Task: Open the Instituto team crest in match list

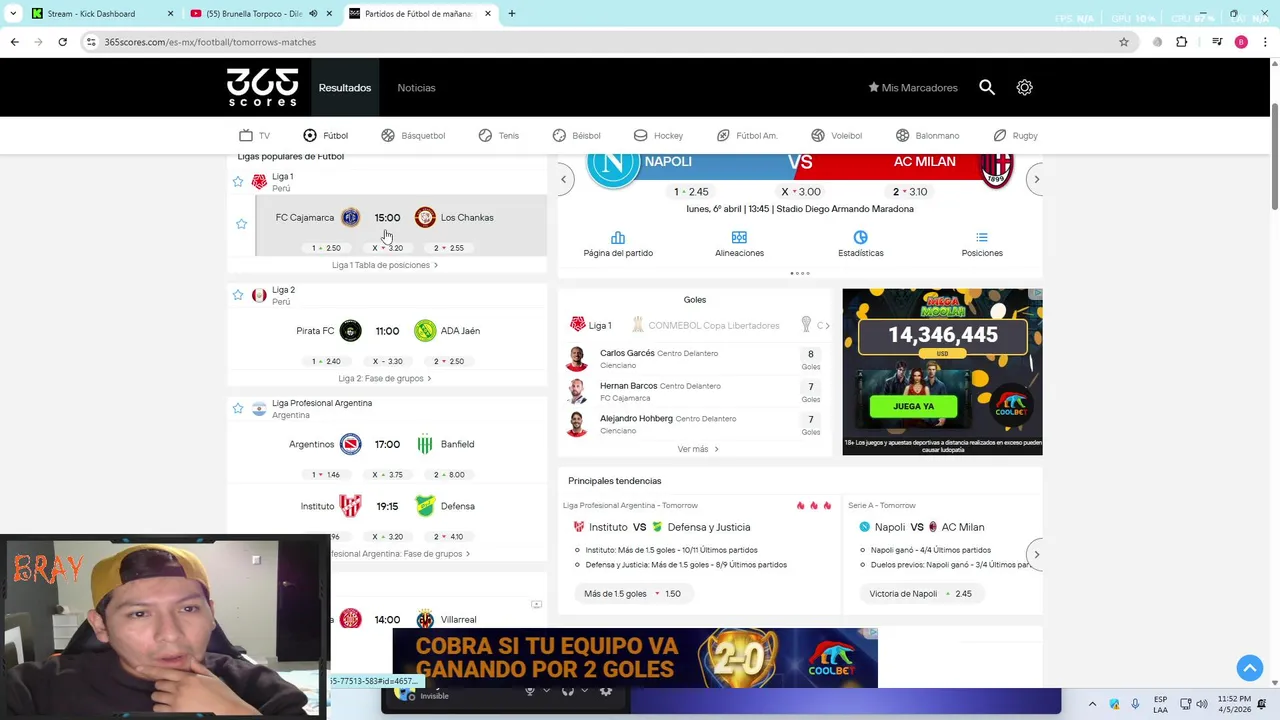Action: click(x=350, y=506)
